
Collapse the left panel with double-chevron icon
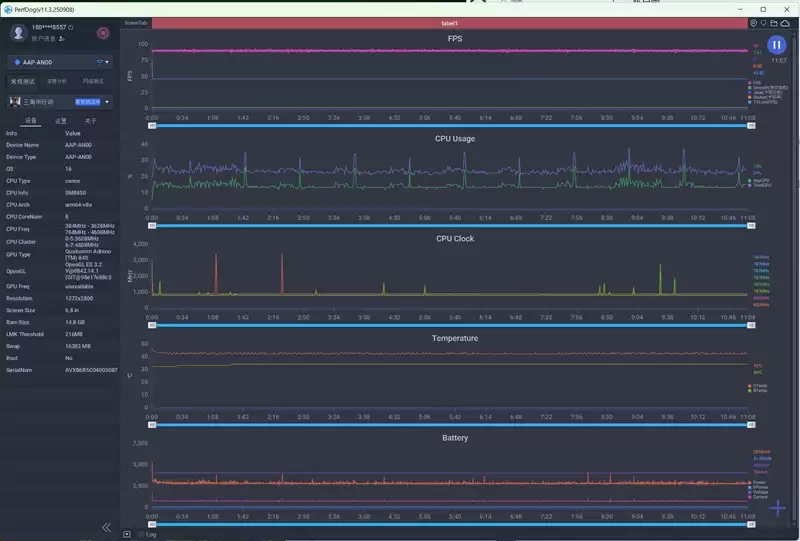tap(106, 527)
